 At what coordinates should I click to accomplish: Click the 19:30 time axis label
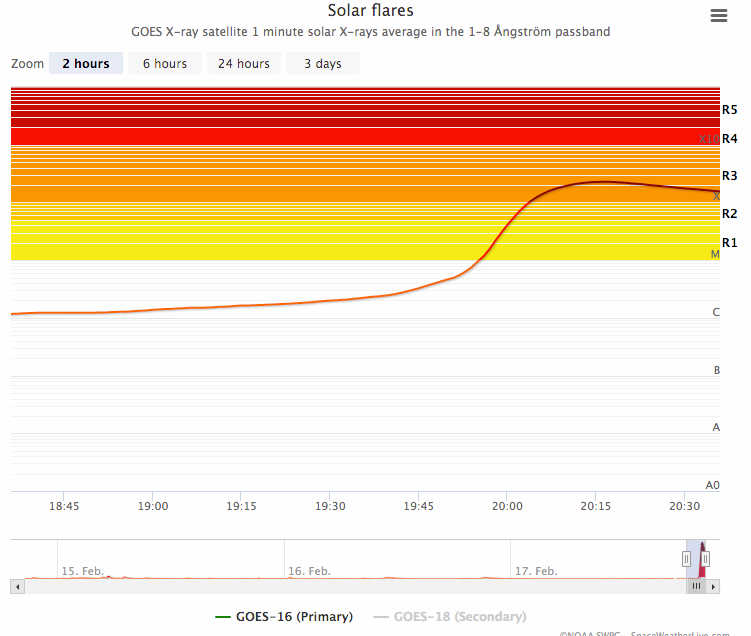point(330,506)
